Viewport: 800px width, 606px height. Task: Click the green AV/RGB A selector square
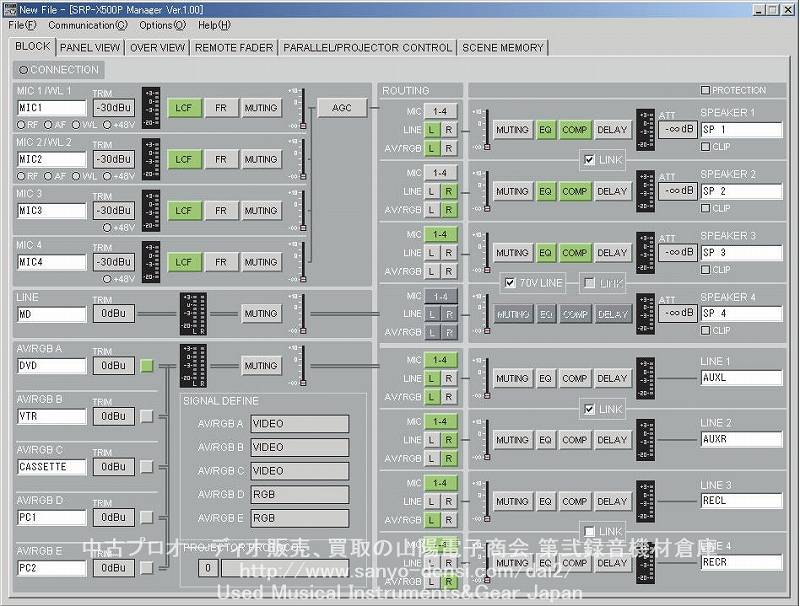pos(147,366)
